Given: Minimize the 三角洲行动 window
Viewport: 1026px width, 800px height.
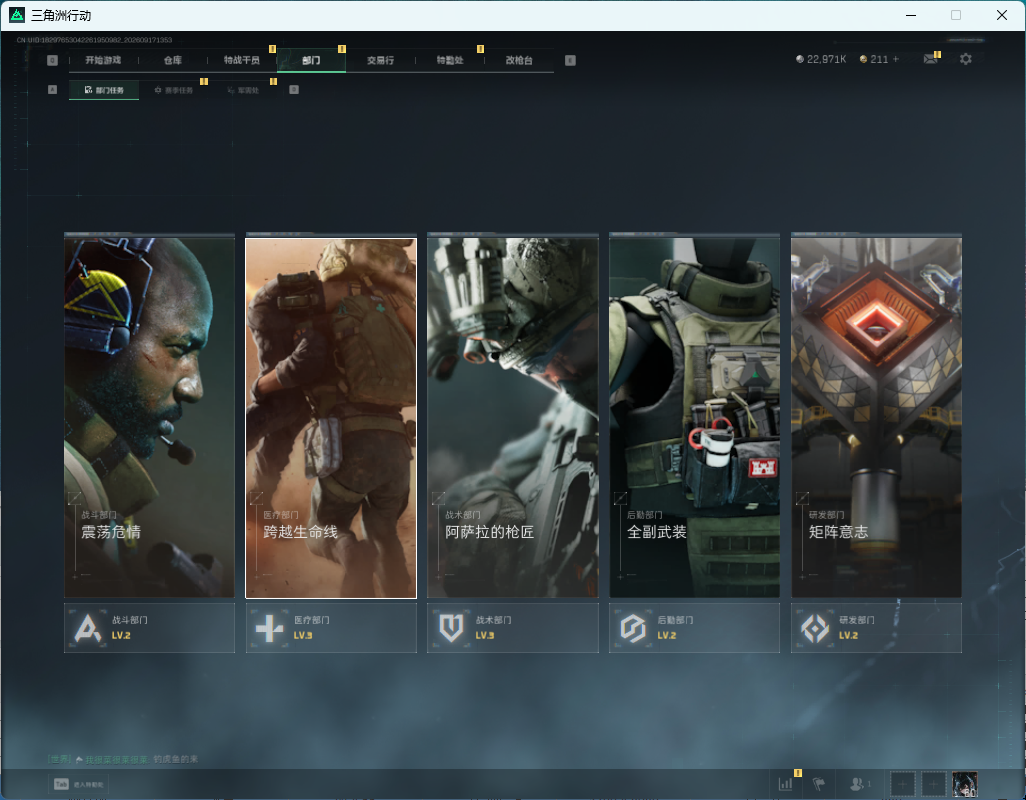Looking at the screenshot, I should [911, 15].
